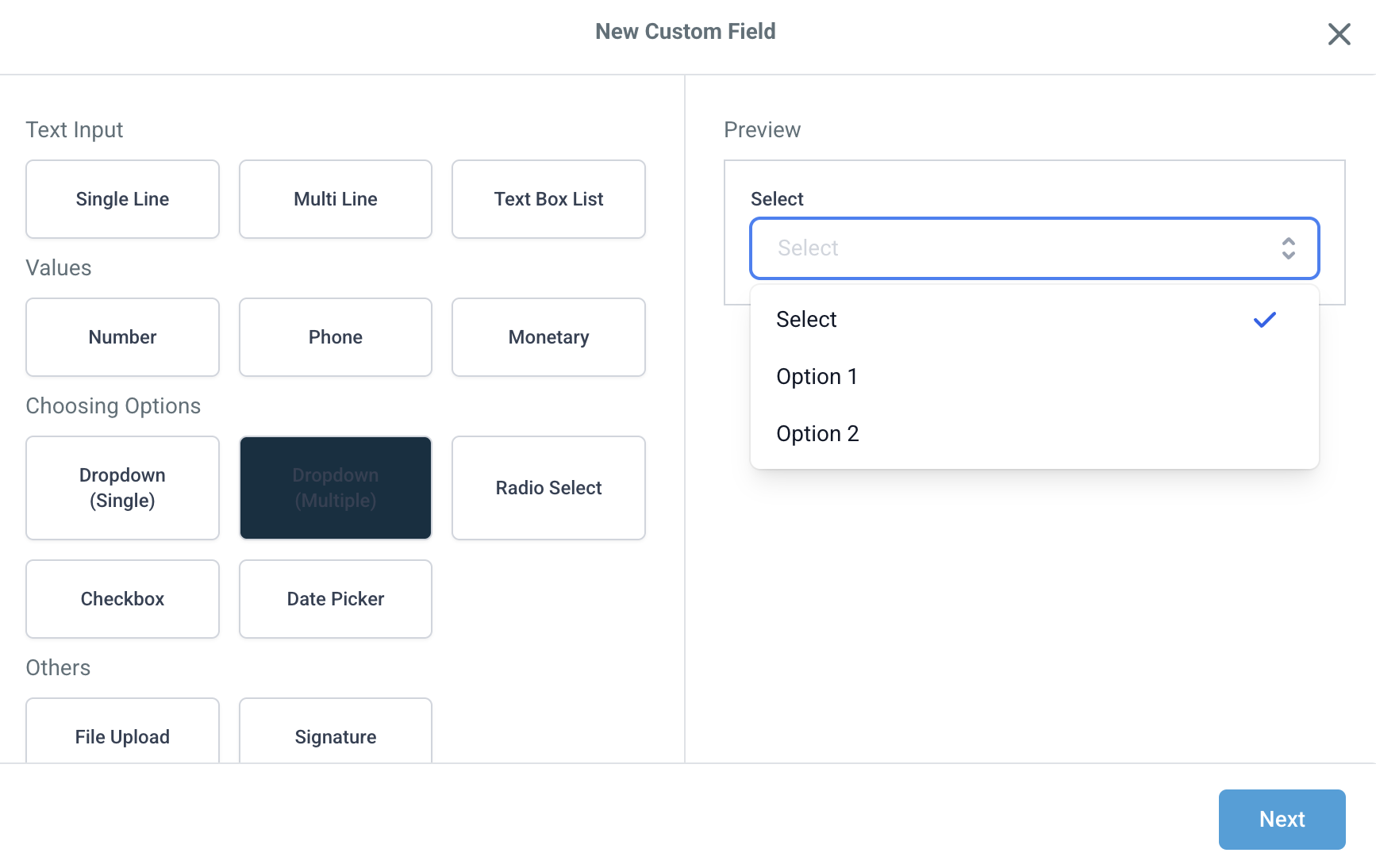Viewport: 1376px width, 868px height.
Task: Click the up-down chevron in Select field
Action: coord(1288,248)
